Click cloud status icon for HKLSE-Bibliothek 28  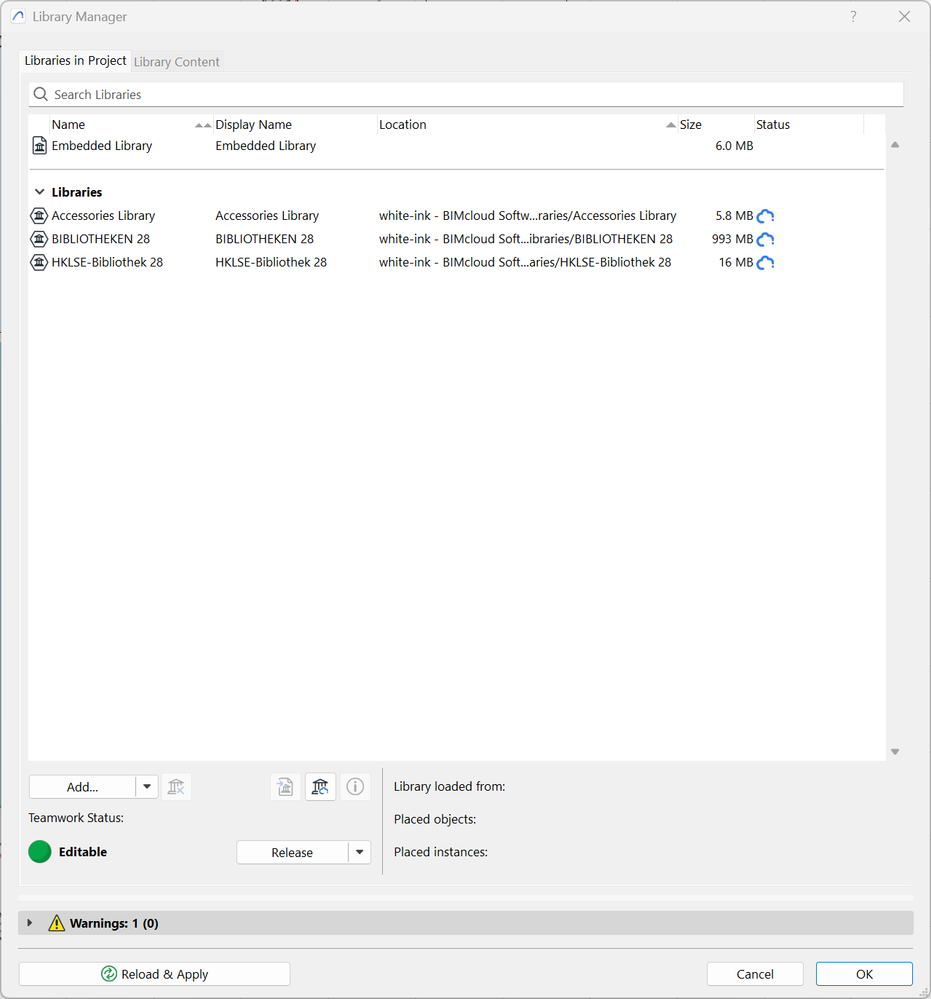765,262
